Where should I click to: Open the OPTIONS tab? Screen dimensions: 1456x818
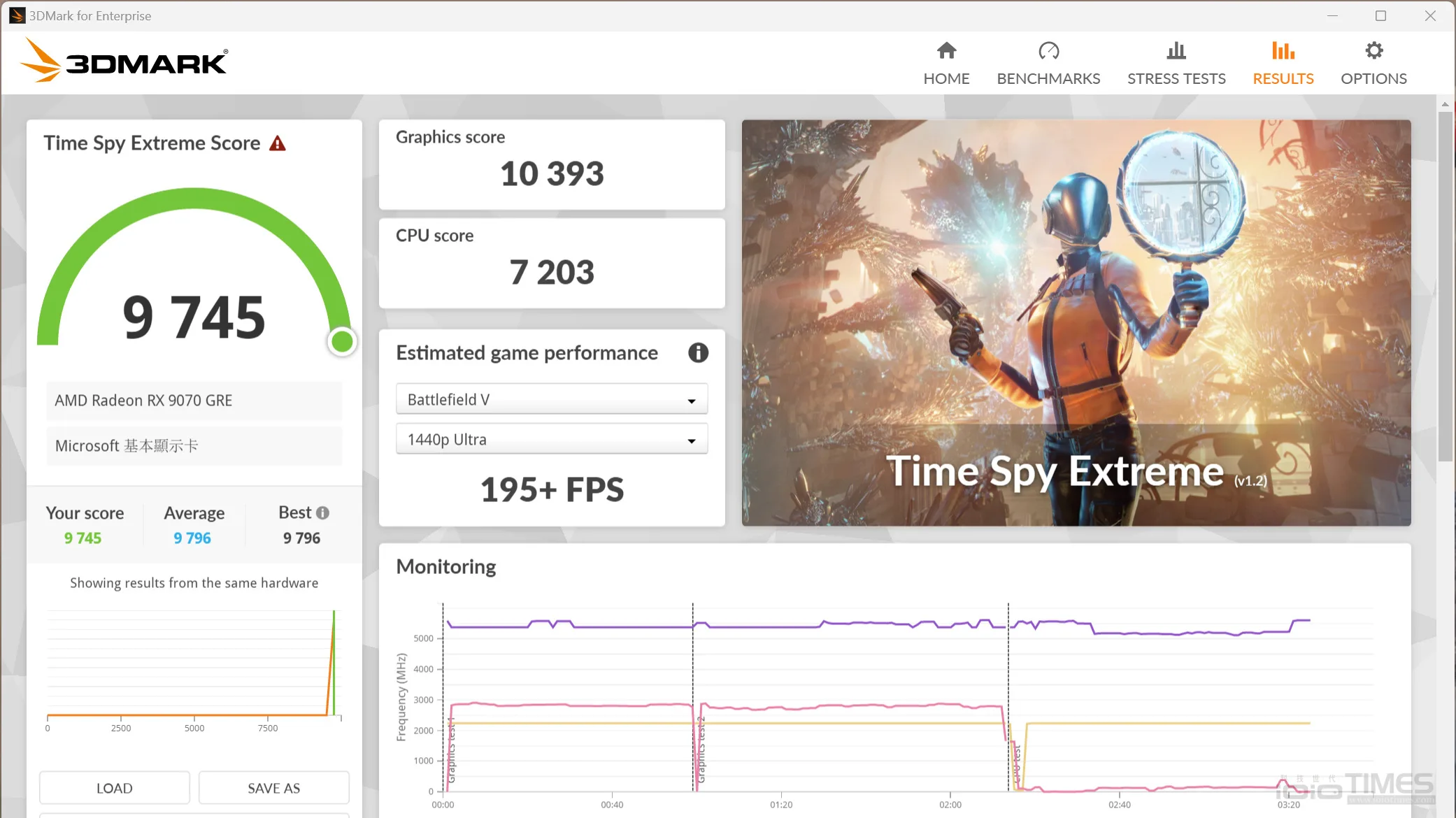[x=1373, y=64]
